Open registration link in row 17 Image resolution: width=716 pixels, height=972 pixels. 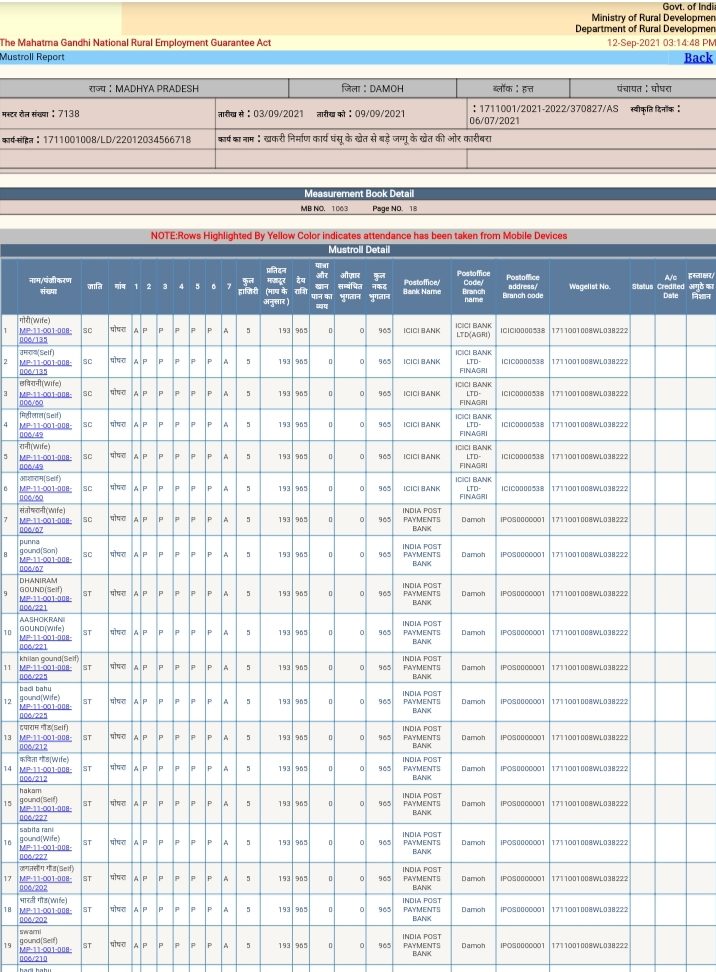pyautogui.click(x=45, y=883)
